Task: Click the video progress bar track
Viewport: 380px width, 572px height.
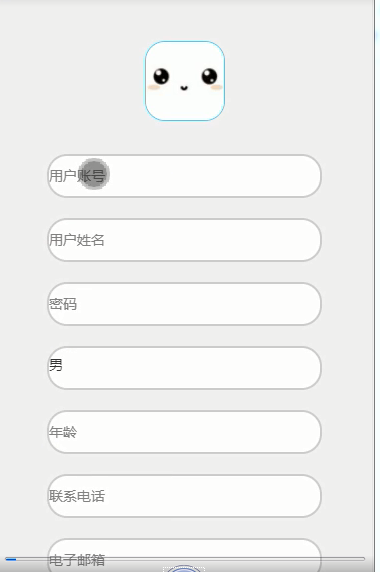Action: pyautogui.click(x=185, y=559)
